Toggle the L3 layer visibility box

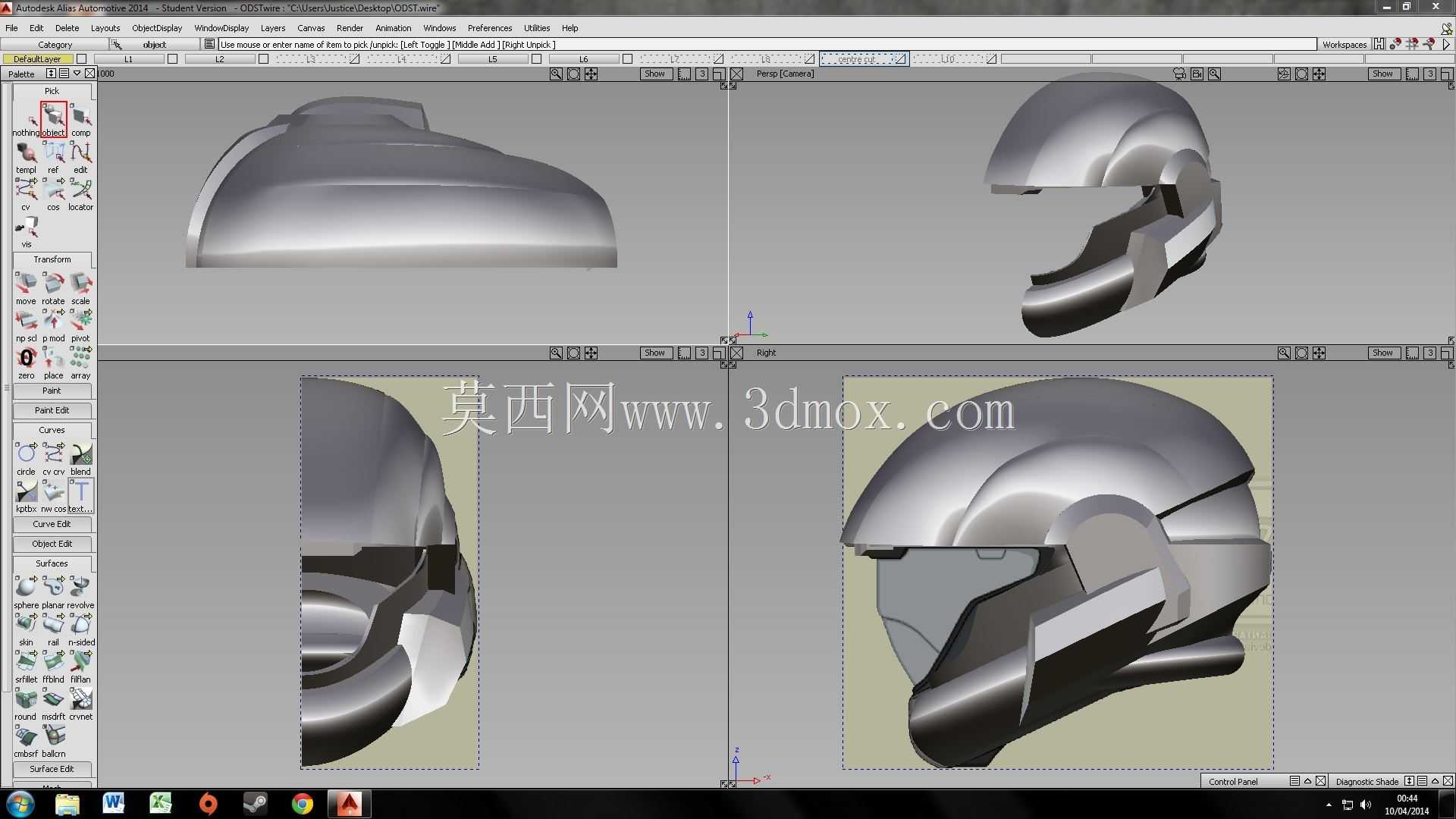(x=355, y=59)
